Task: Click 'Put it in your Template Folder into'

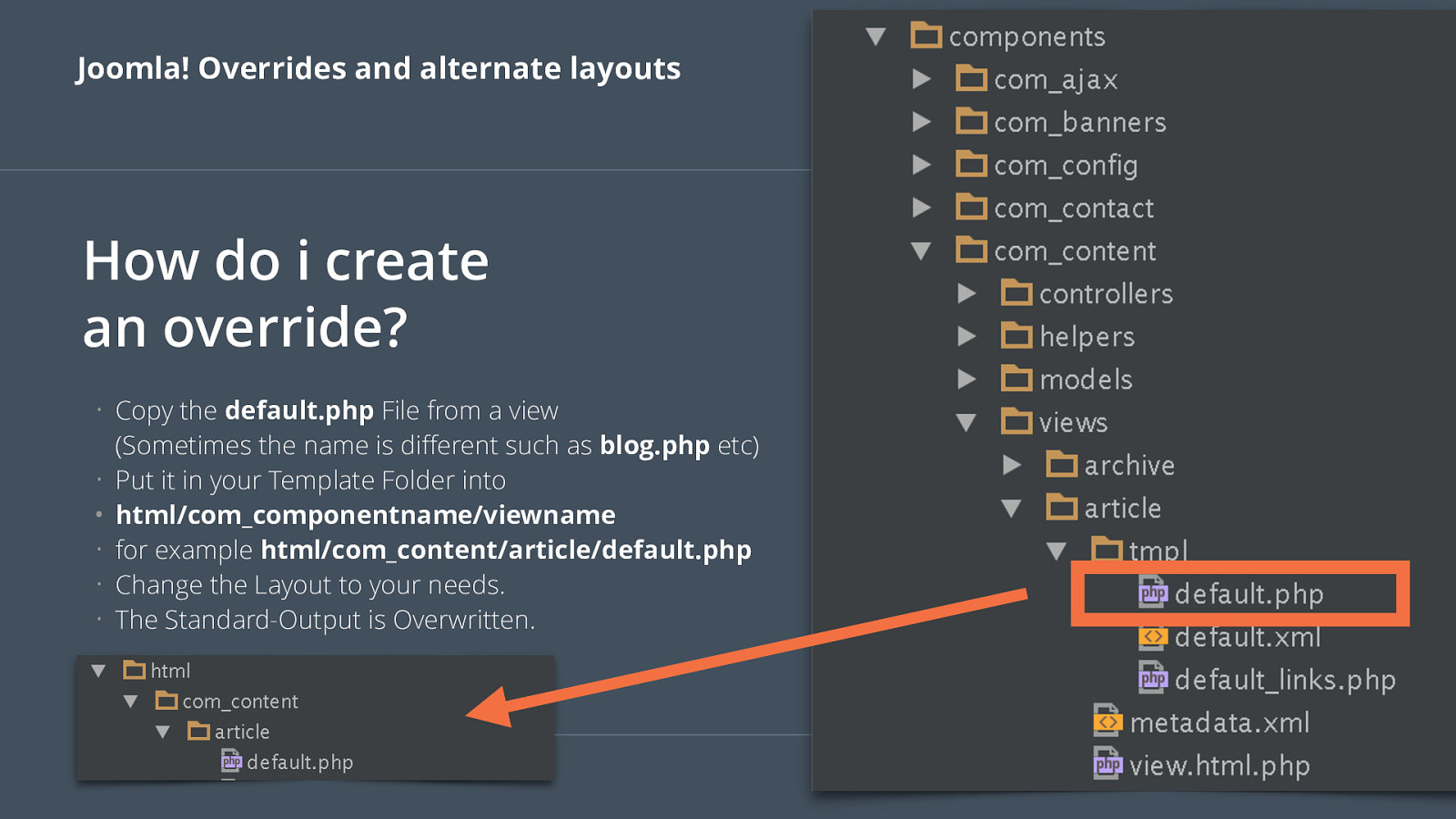Action: 310,480
